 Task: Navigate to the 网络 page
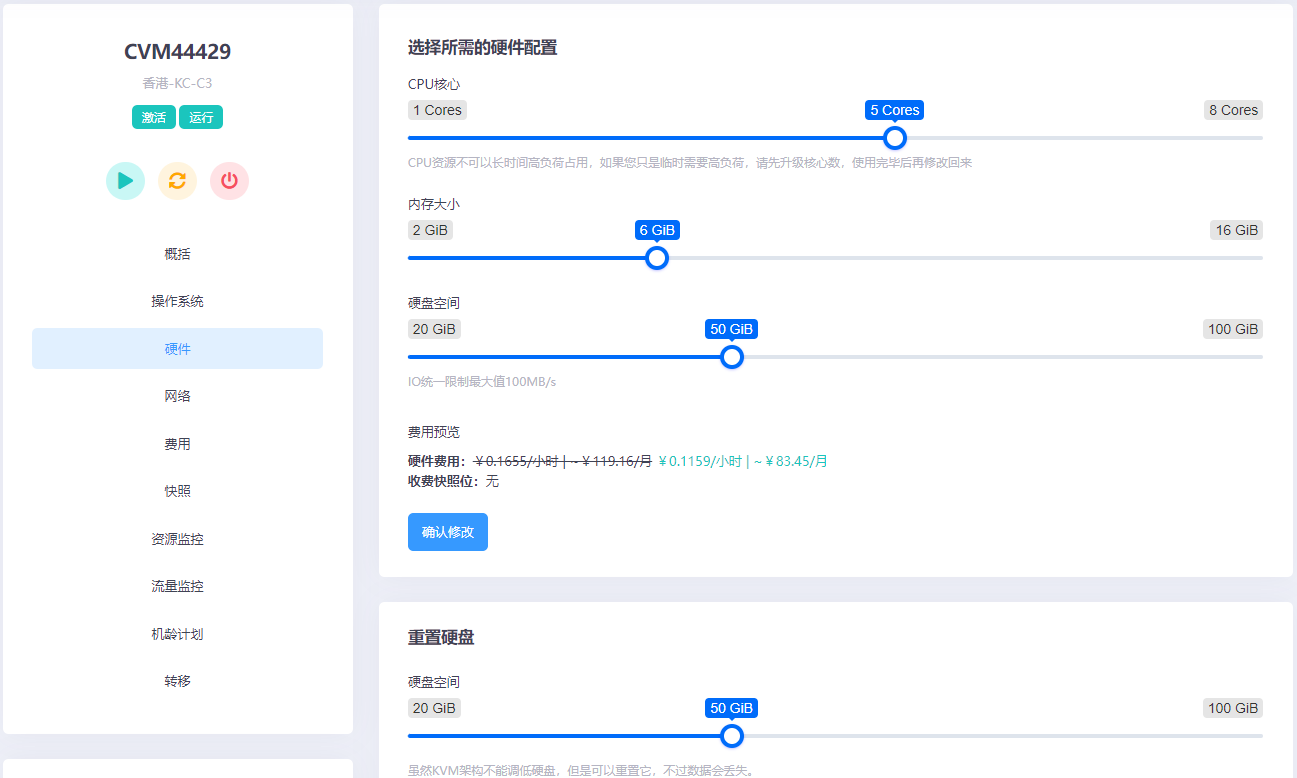[x=177, y=395]
